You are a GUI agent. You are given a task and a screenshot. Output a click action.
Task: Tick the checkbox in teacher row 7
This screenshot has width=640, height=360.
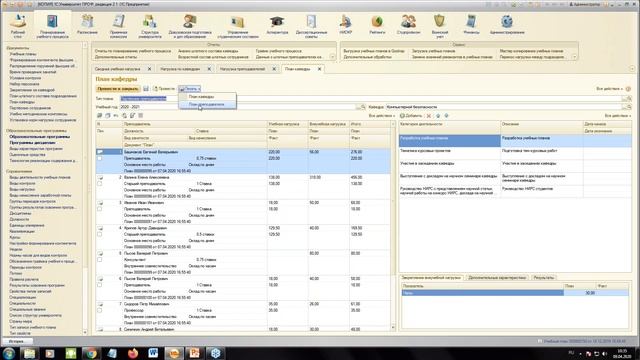(x=100, y=310)
